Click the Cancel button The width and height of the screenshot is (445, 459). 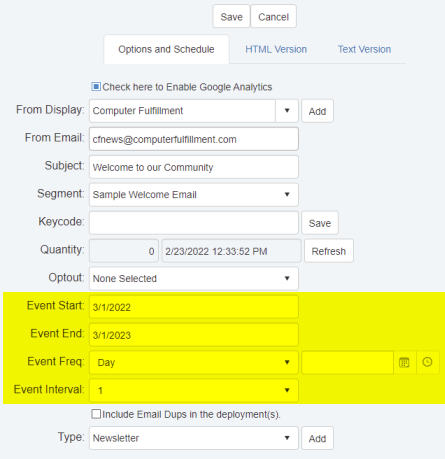click(273, 16)
